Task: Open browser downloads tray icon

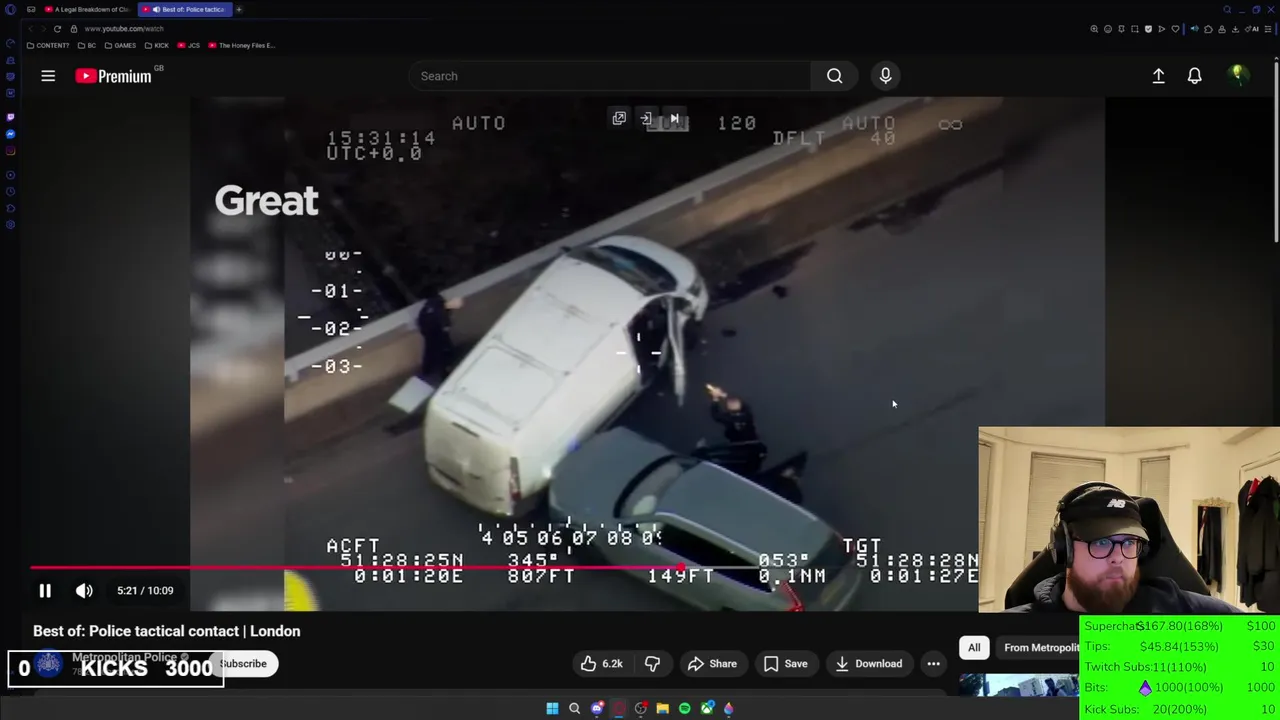Action: [x=1235, y=29]
